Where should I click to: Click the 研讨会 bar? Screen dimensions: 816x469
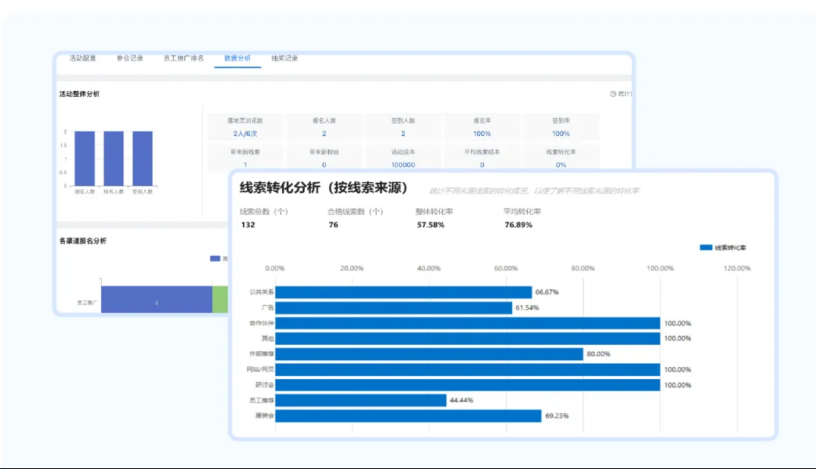point(467,385)
